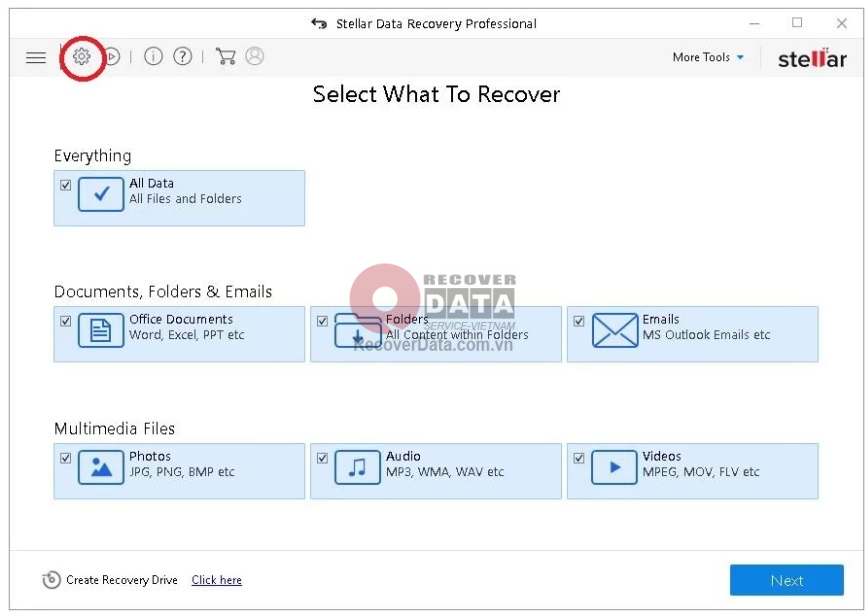Click the 'Word, Excel, PPT etc' text
This screenshot has height=616, width=868.
[x=187, y=335]
